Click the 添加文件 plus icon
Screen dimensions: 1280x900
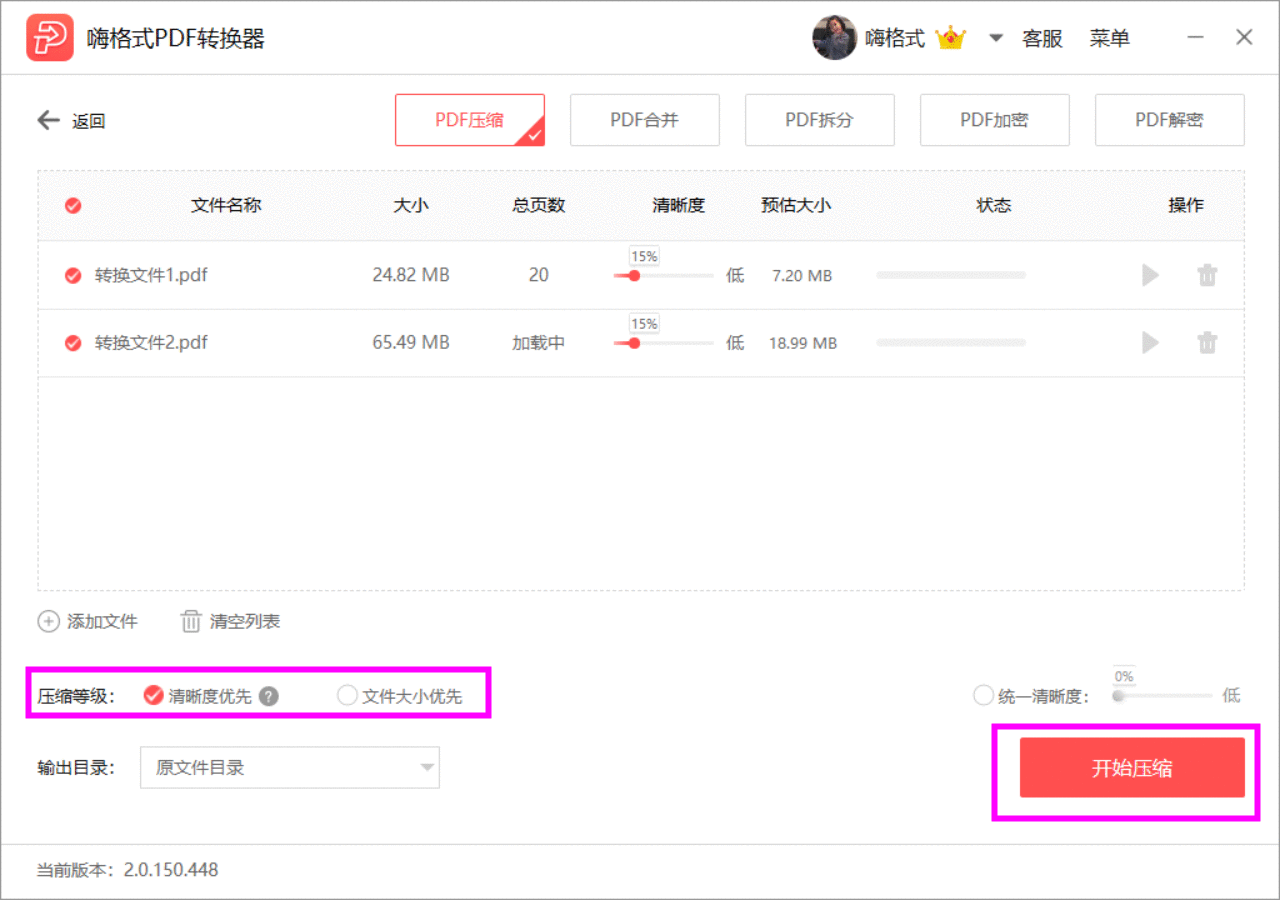tap(48, 621)
